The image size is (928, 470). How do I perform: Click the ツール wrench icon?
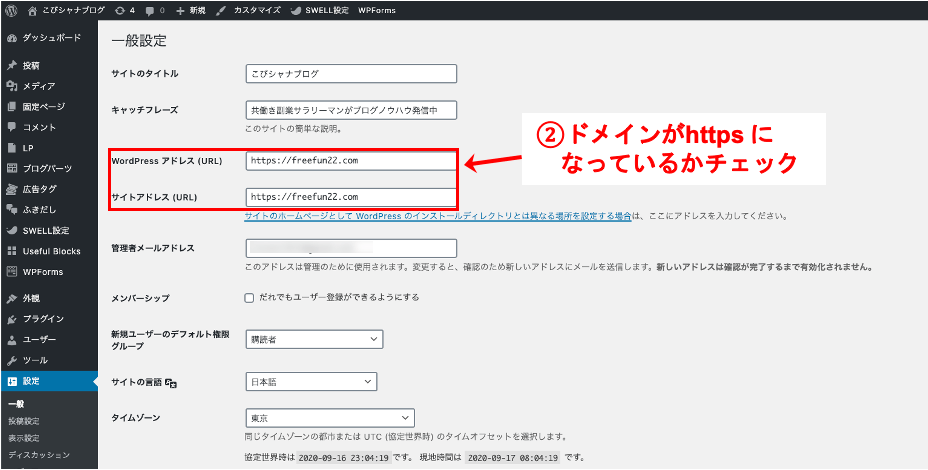(11, 360)
